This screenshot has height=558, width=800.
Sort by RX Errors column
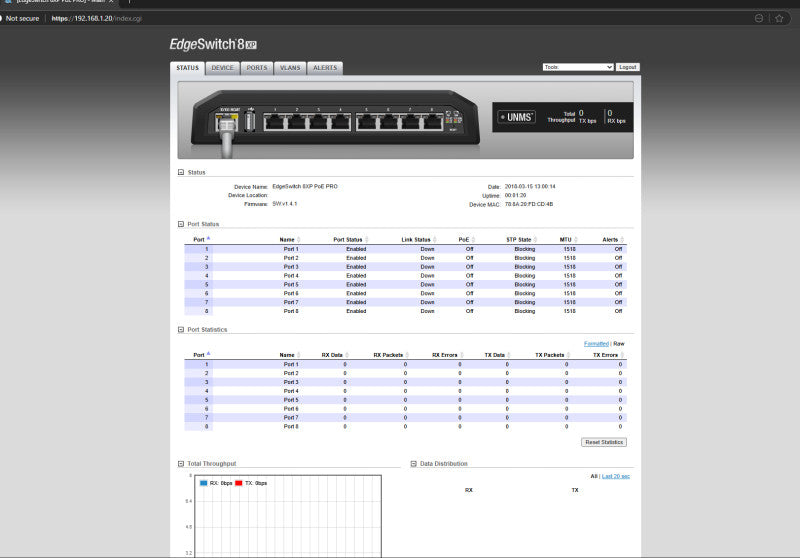[447, 355]
